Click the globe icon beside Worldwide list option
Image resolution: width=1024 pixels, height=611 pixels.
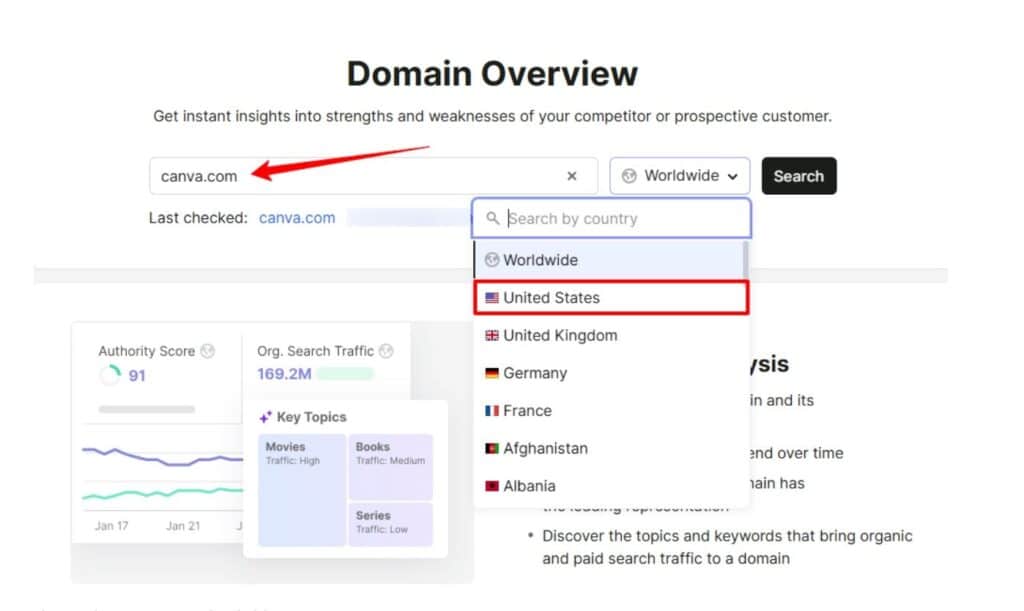492,260
